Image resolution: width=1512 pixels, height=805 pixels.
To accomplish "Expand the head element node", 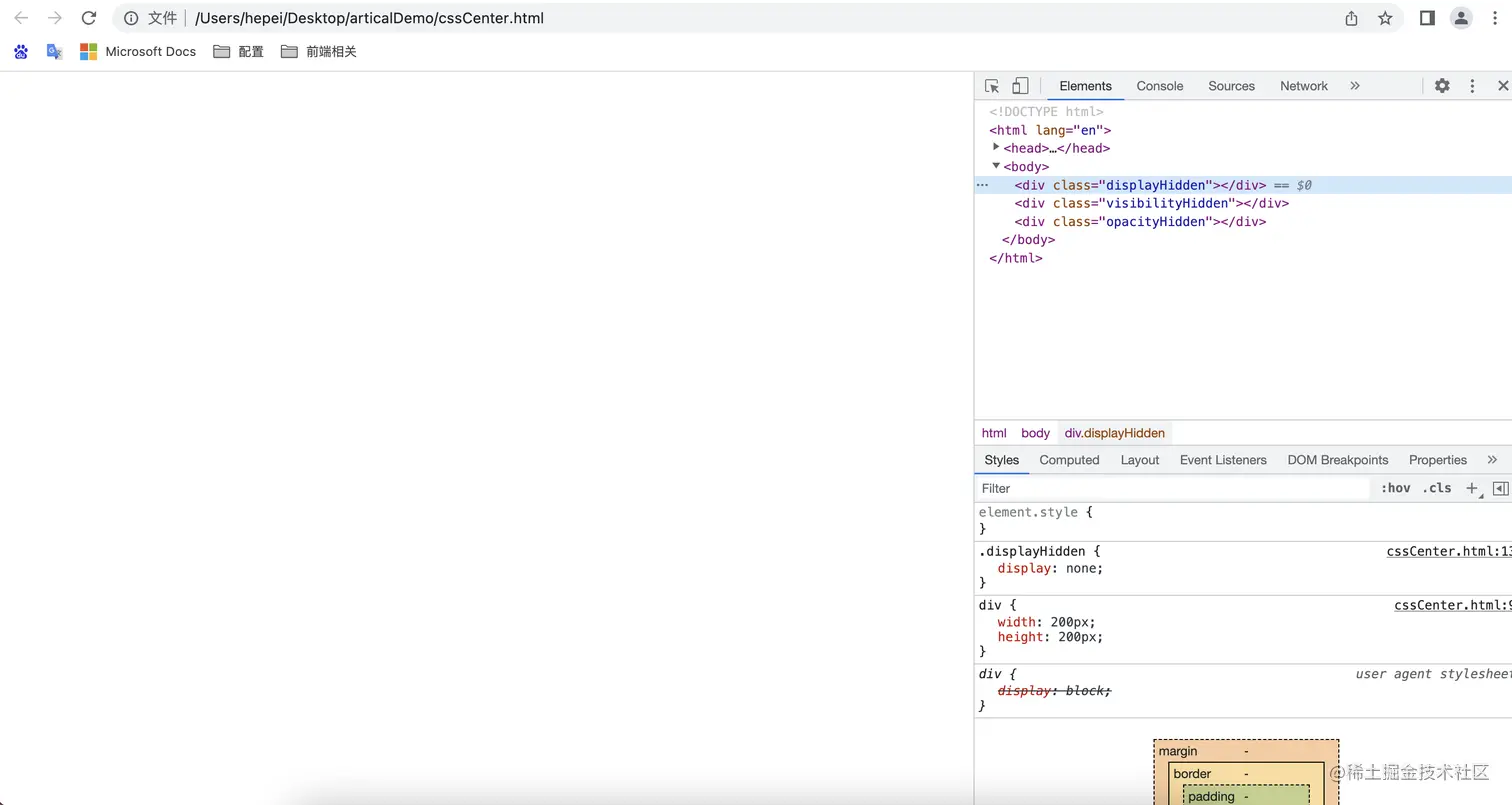I will click(x=996, y=148).
